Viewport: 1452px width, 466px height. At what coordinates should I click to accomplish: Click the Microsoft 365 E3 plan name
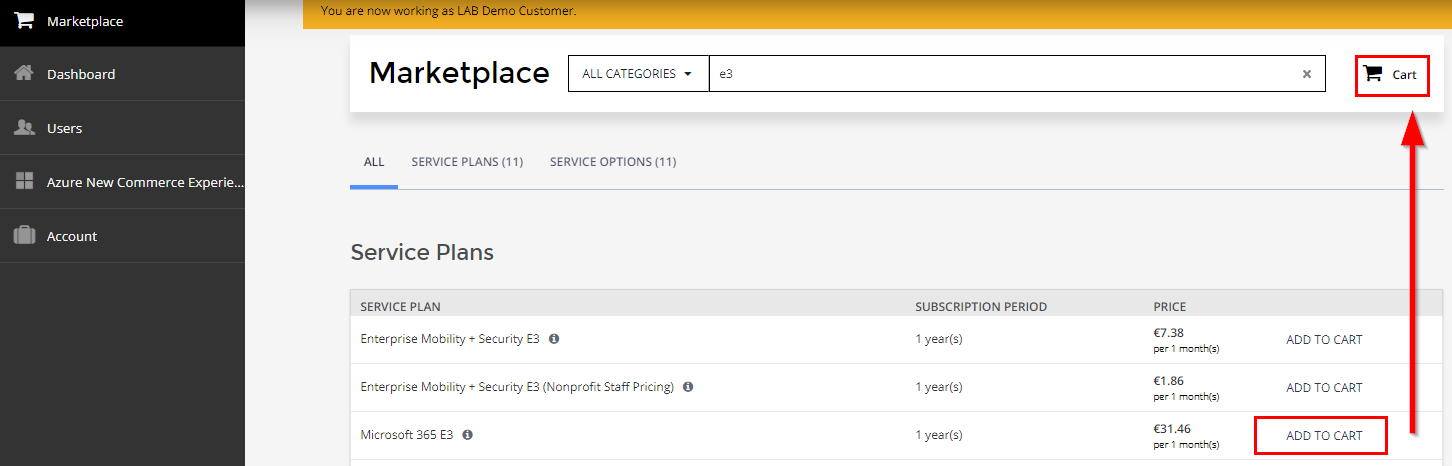coord(407,435)
